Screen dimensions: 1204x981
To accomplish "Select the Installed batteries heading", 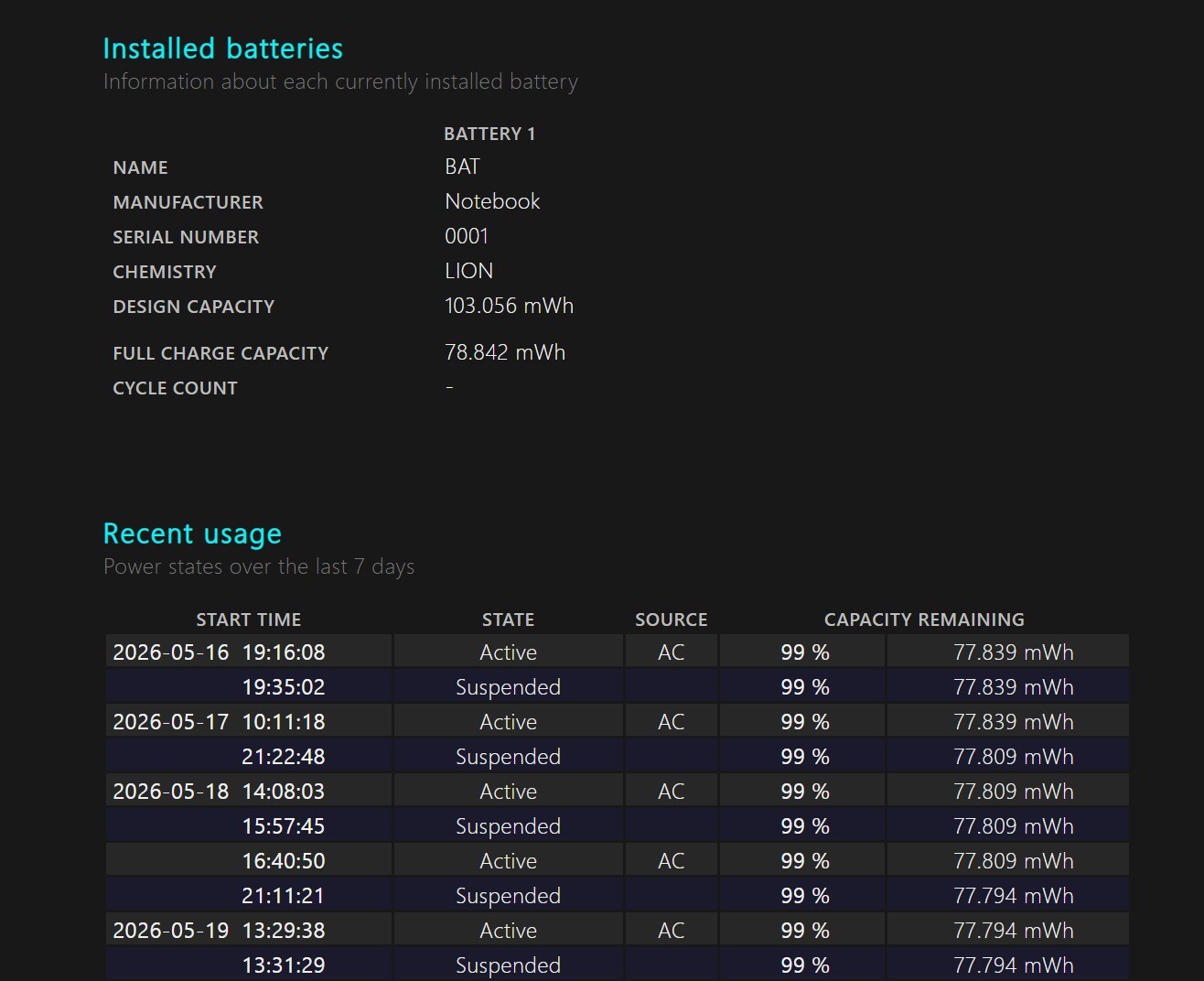I will (x=222, y=49).
